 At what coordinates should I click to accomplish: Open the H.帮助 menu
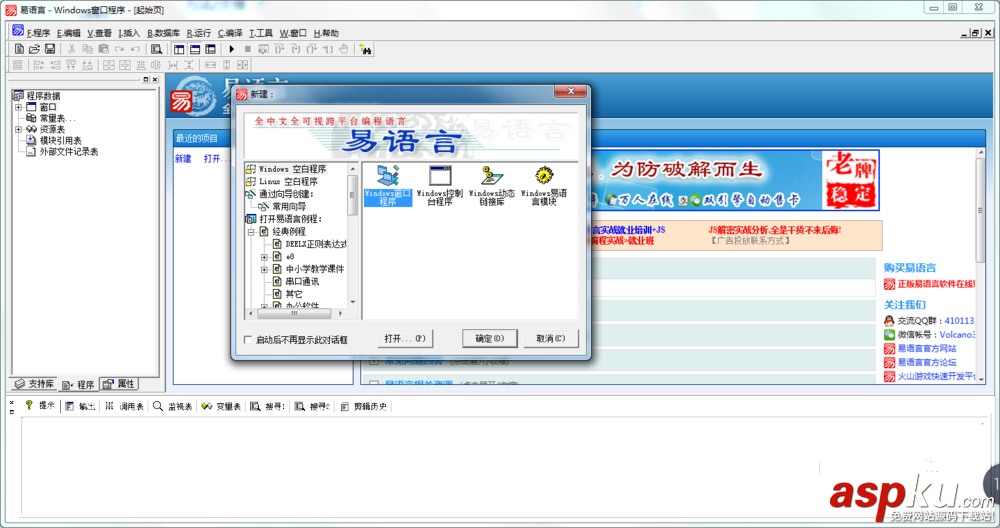pos(326,33)
